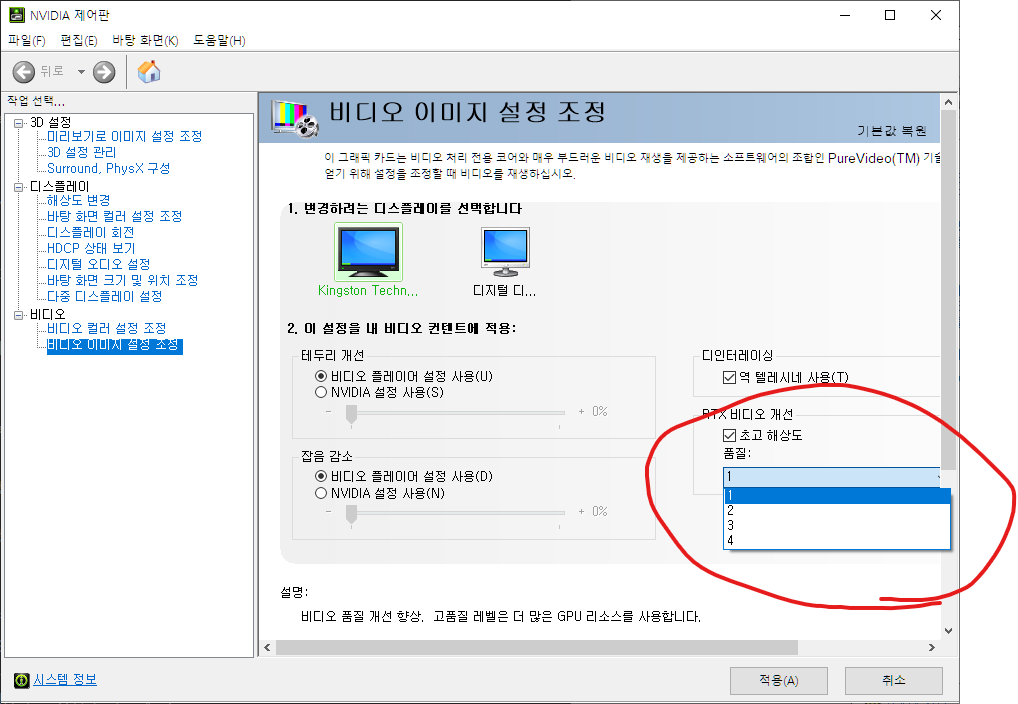
Task: Click the 취소 button
Action: tap(893, 681)
